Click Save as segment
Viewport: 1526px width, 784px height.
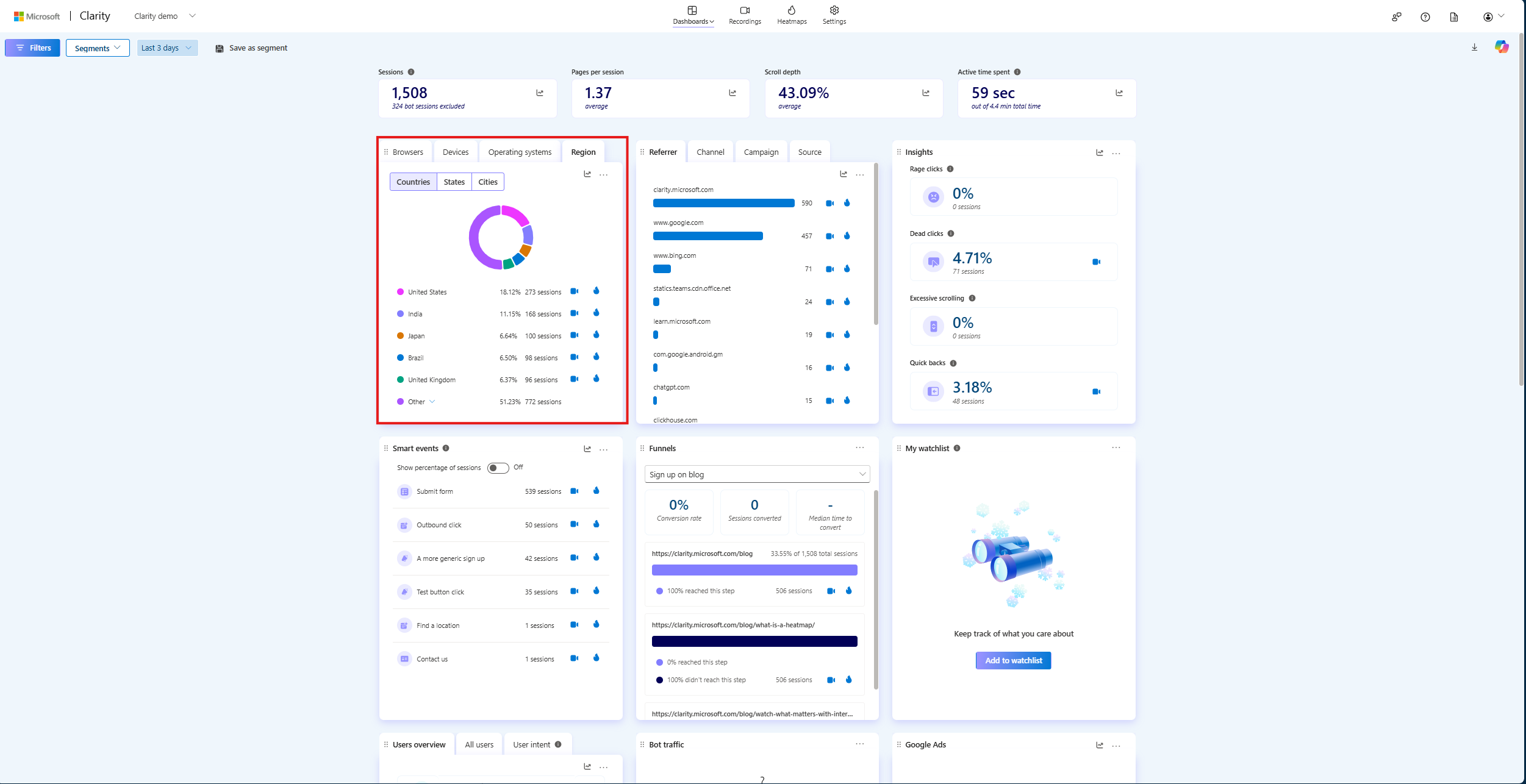[x=251, y=48]
